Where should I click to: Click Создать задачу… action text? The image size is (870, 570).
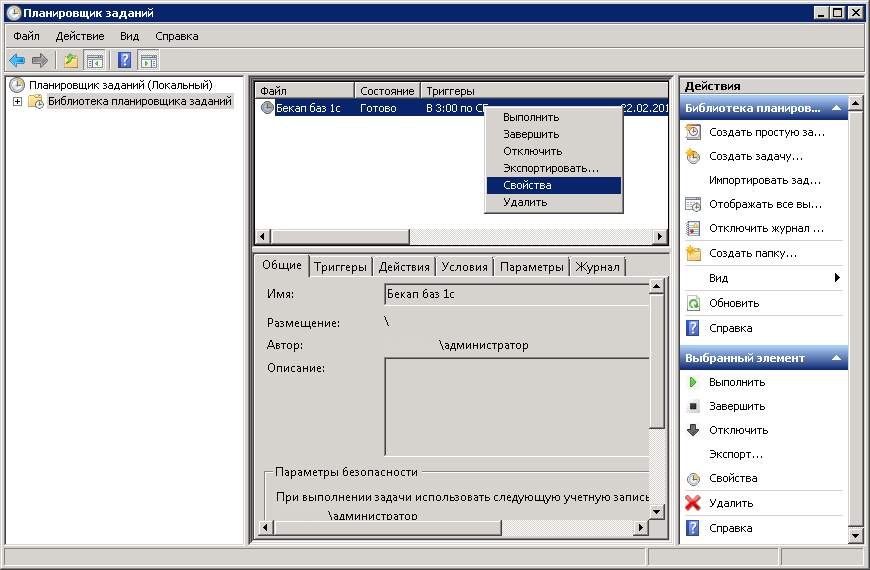(x=756, y=156)
